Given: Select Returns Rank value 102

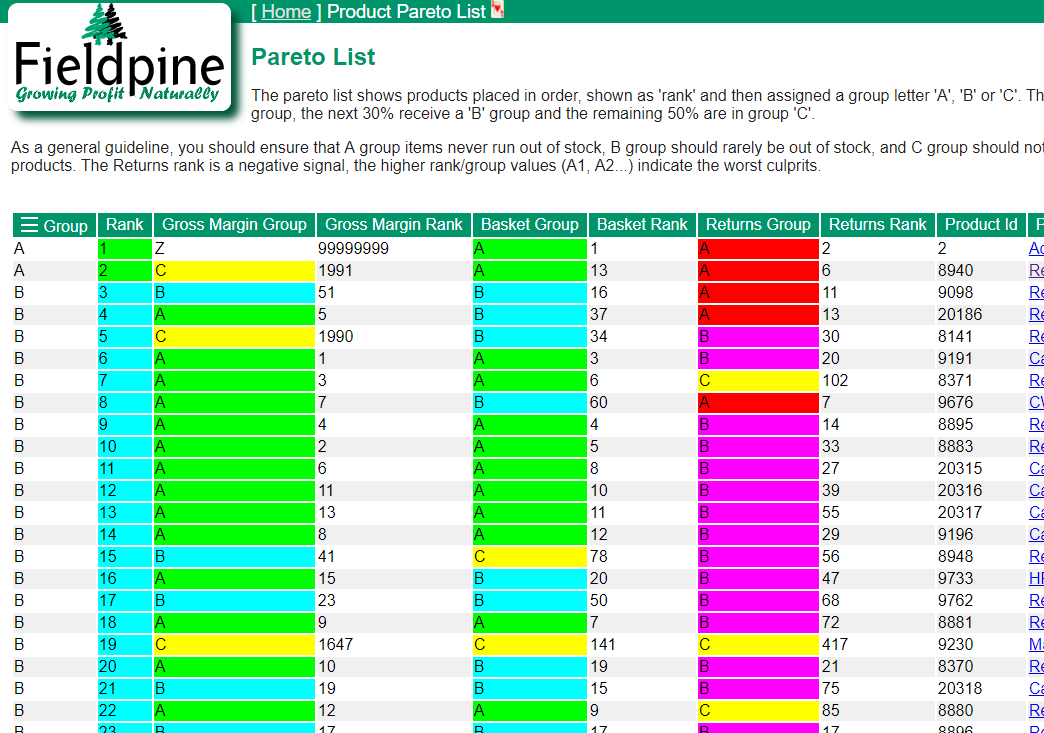Looking at the screenshot, I should (x=835, y=381).
